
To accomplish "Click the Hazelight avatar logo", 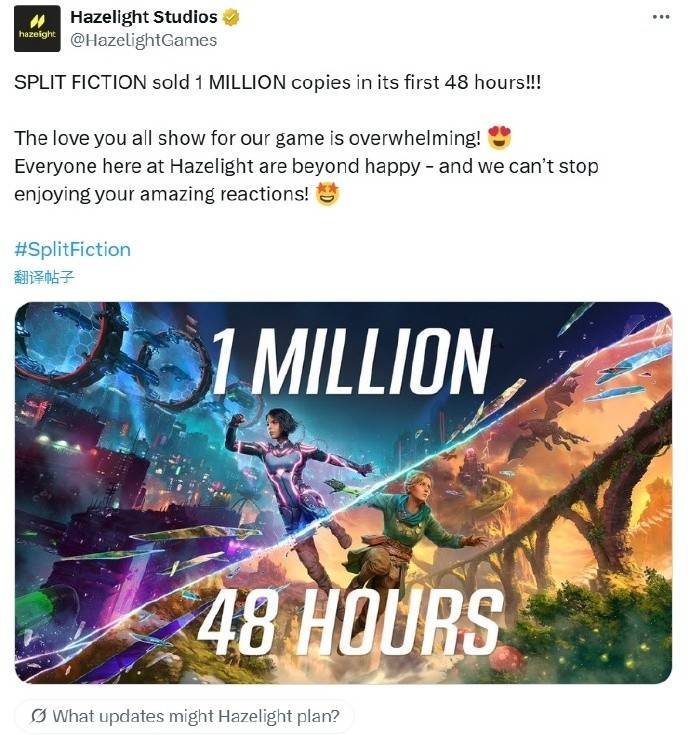I will [36, 28].
